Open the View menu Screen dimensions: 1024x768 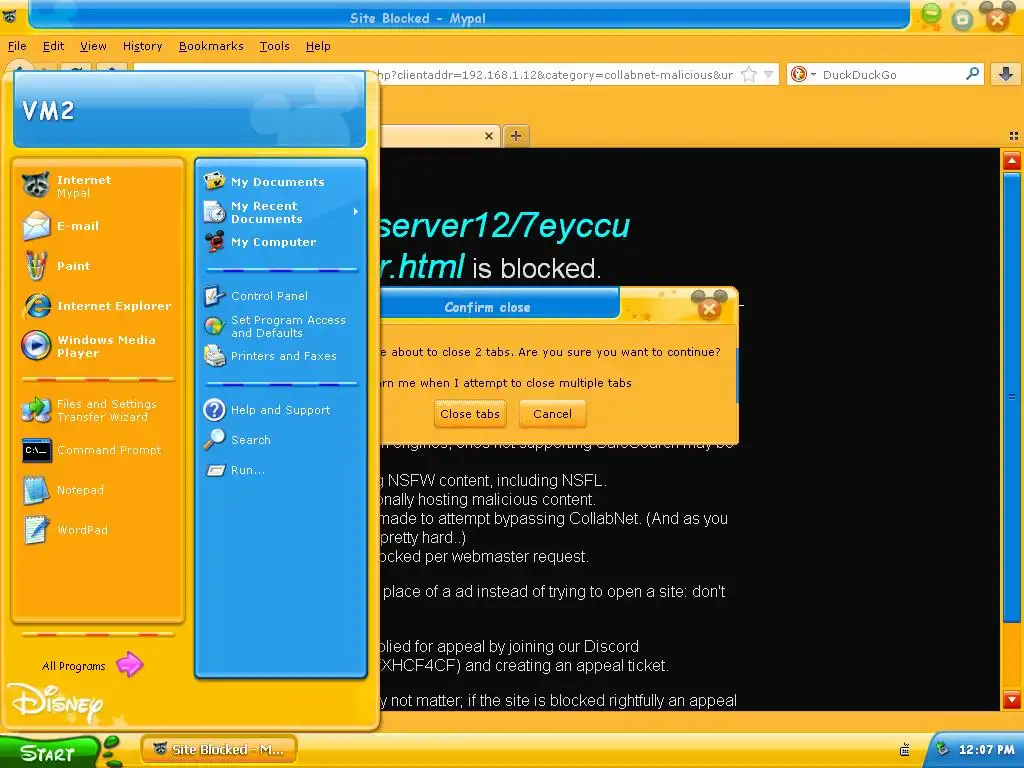tap(93, 46)
